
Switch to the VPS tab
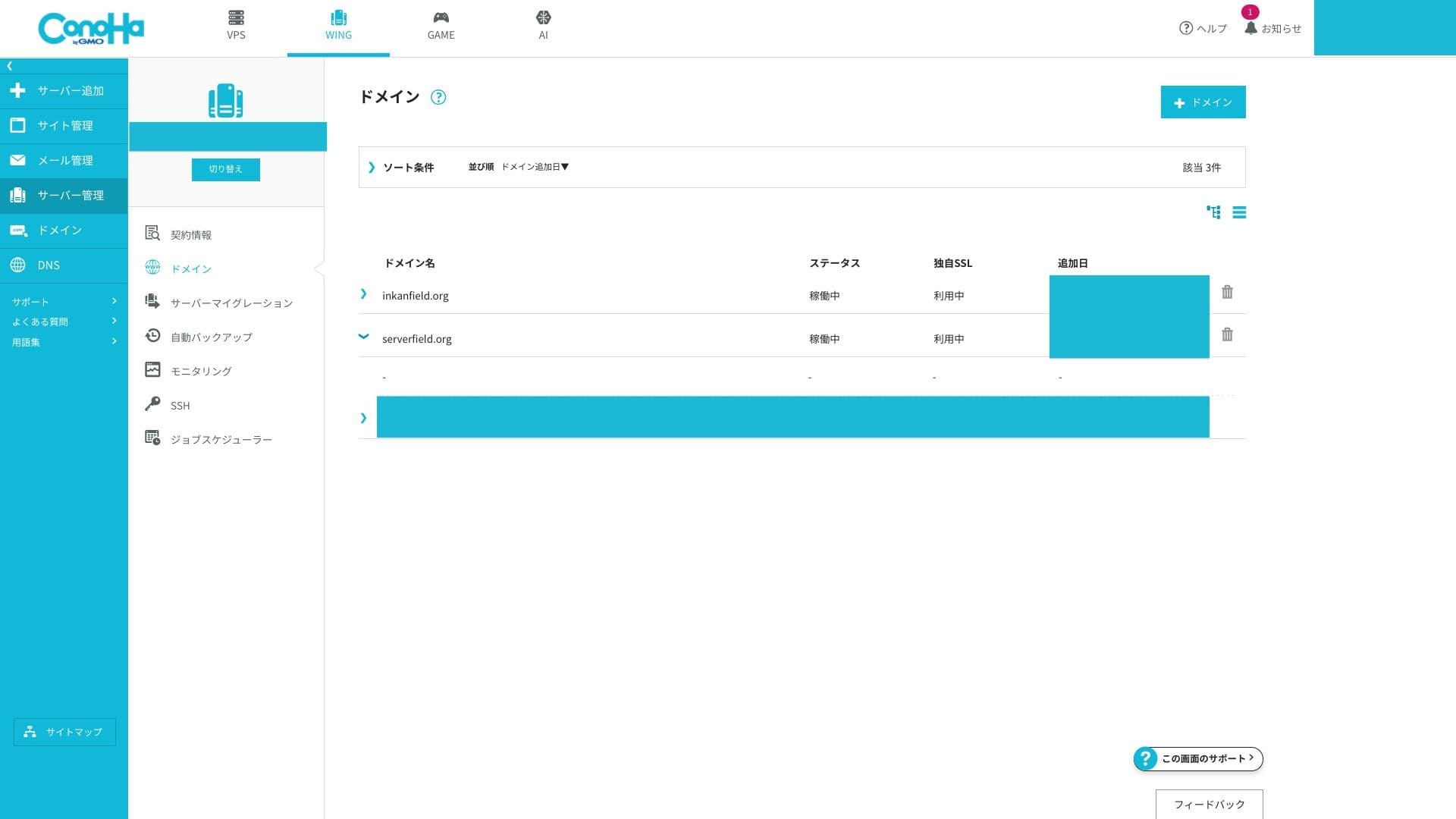point(236,25)
